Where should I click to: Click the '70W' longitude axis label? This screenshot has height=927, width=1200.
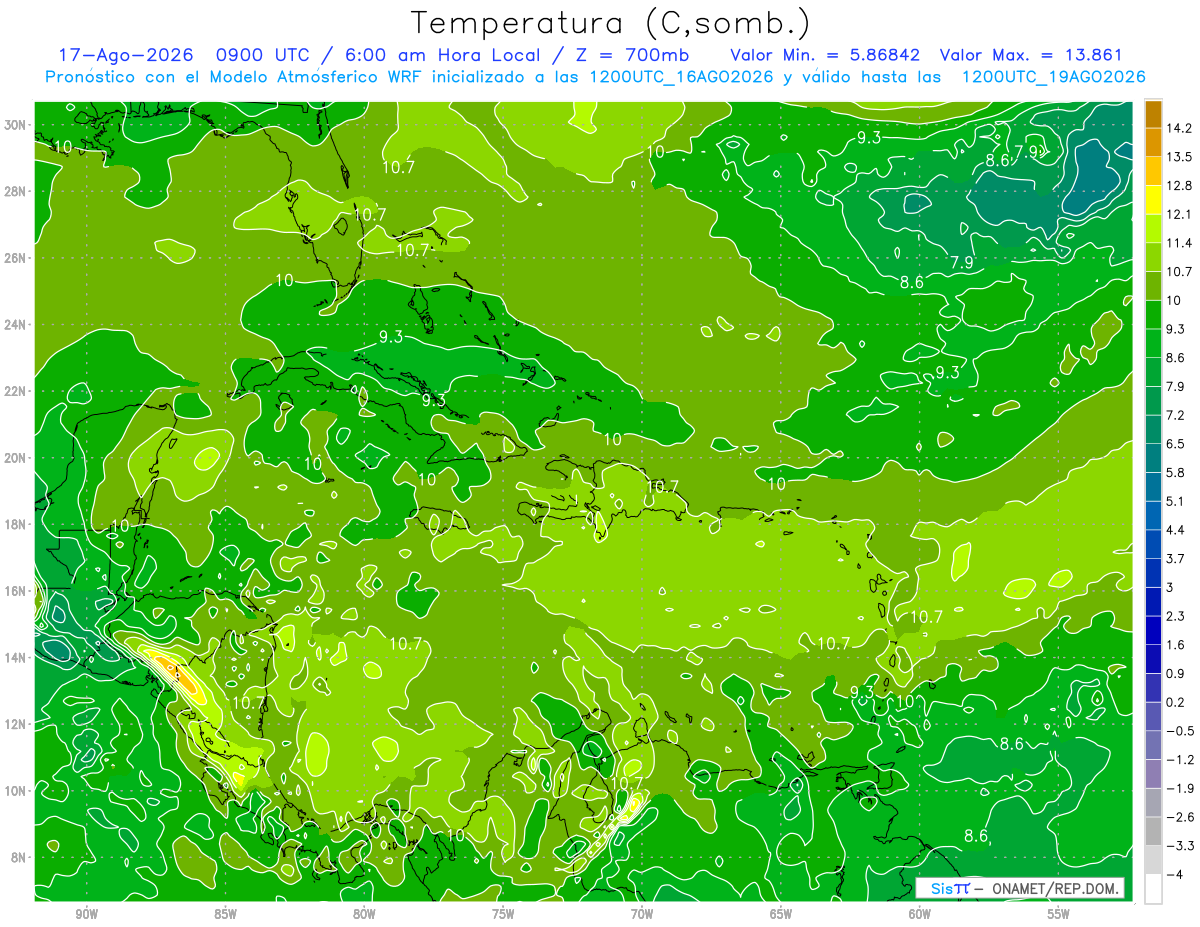point(642,914)
